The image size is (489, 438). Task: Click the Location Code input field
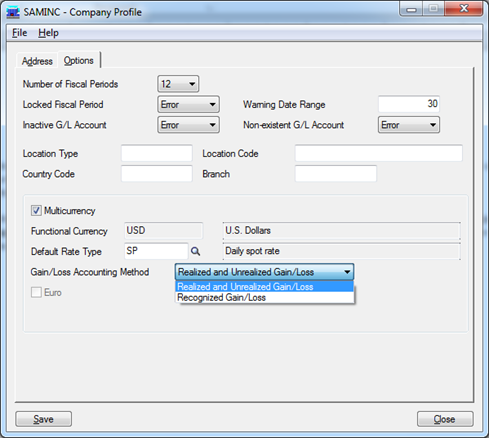tap(379, 153)
